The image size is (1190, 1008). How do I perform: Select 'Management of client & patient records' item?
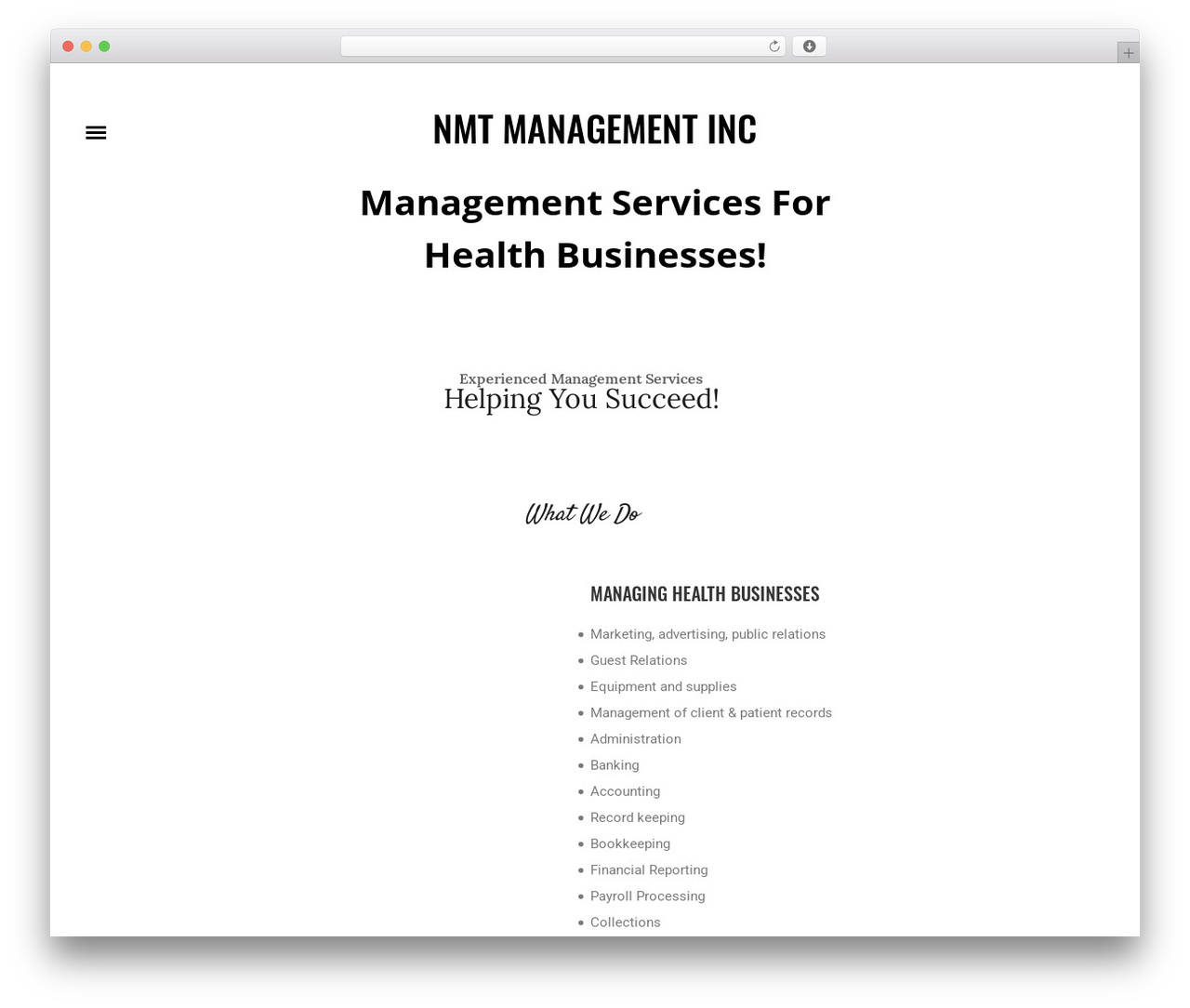711,712
